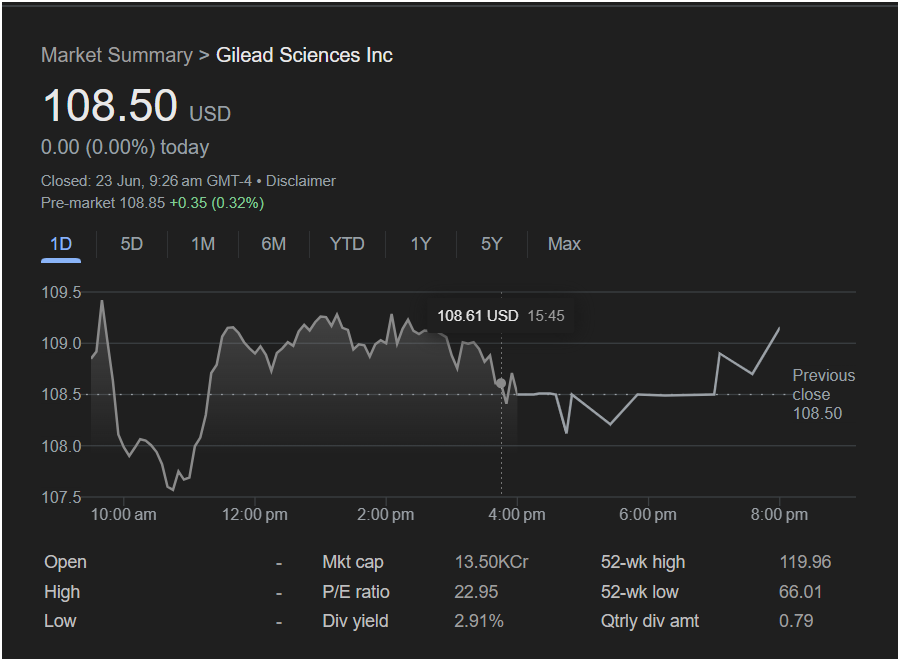900x661 pixels.
Task: Open the 1M chart tab
Action: [x=203, y=244]
